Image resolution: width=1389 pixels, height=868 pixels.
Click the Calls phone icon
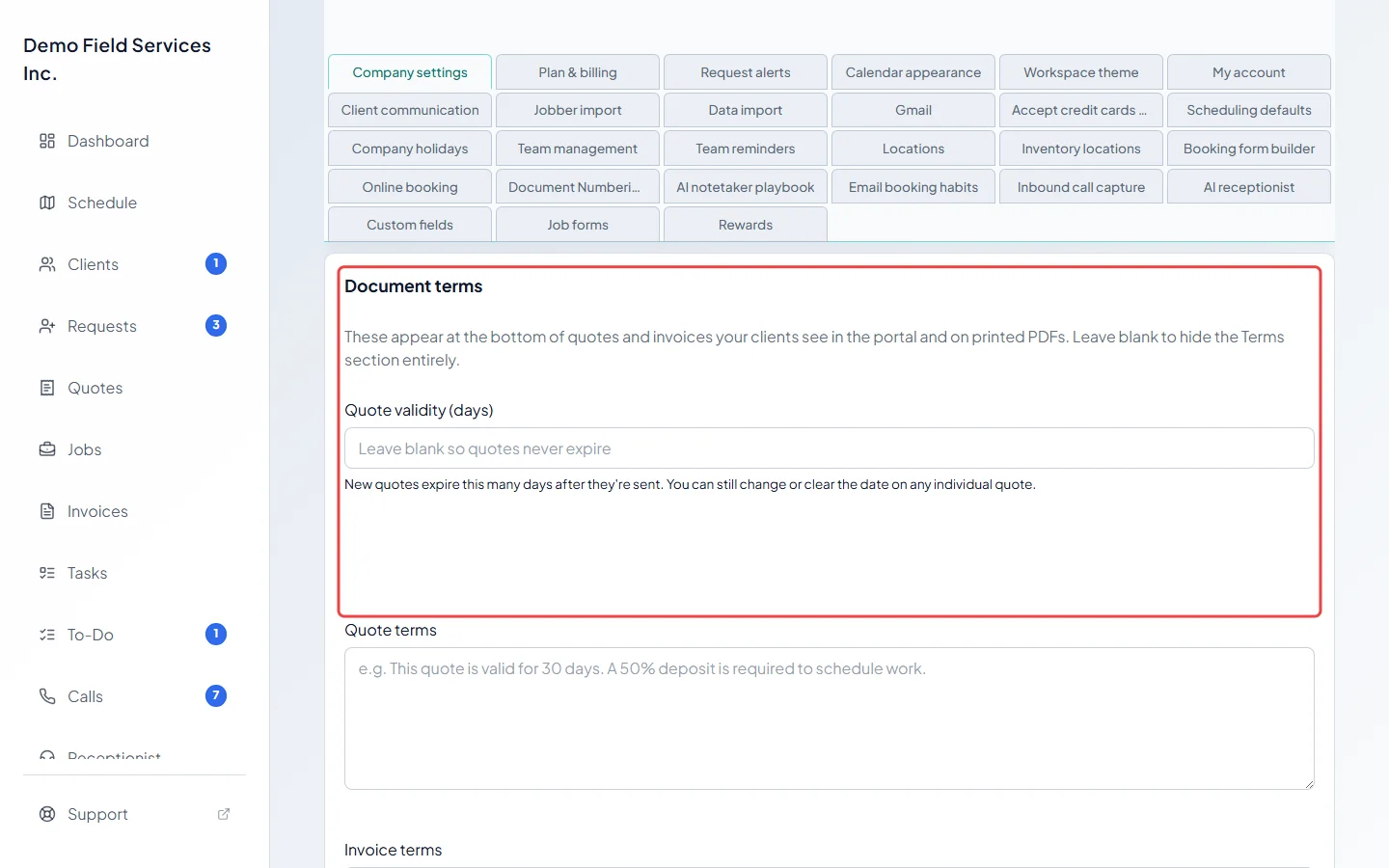(x=47, y=696)
